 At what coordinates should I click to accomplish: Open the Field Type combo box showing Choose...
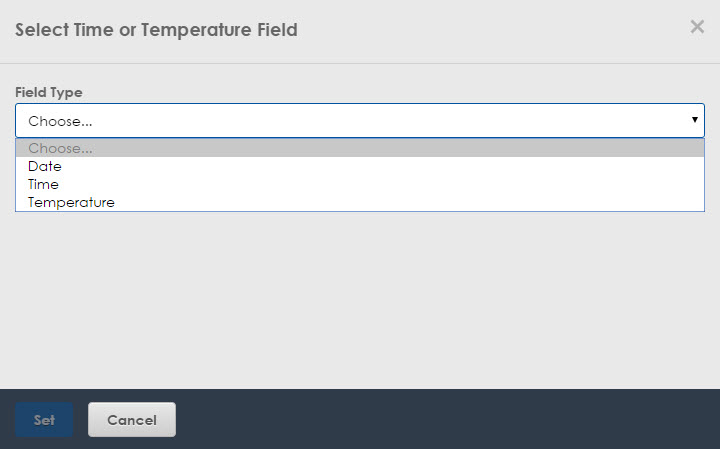360,120
